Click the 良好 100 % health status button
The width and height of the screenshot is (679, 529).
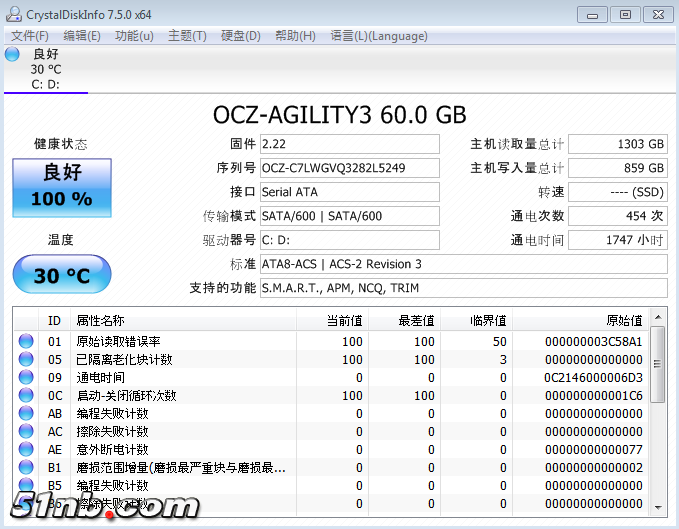(62, 187)
